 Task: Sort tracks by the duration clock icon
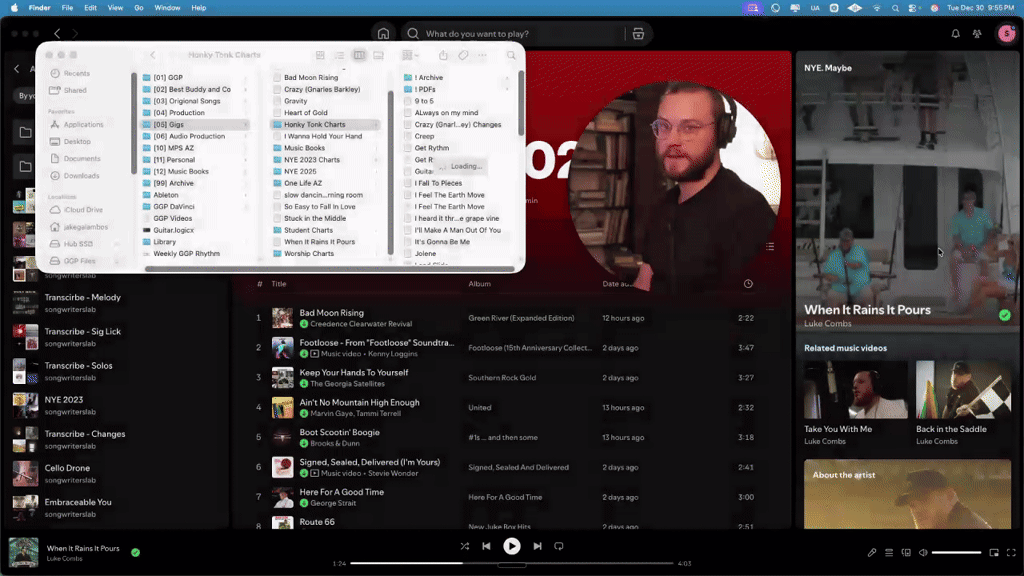[x=748, y=283]
